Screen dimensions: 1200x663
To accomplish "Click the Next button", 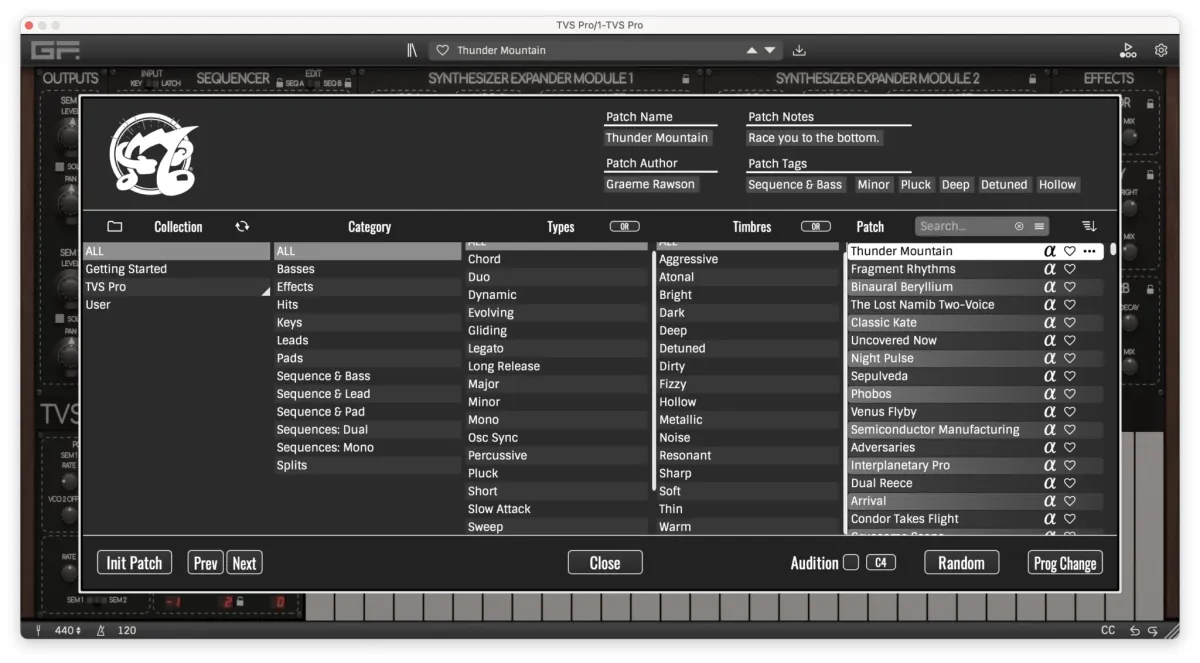I will point(244,563).
